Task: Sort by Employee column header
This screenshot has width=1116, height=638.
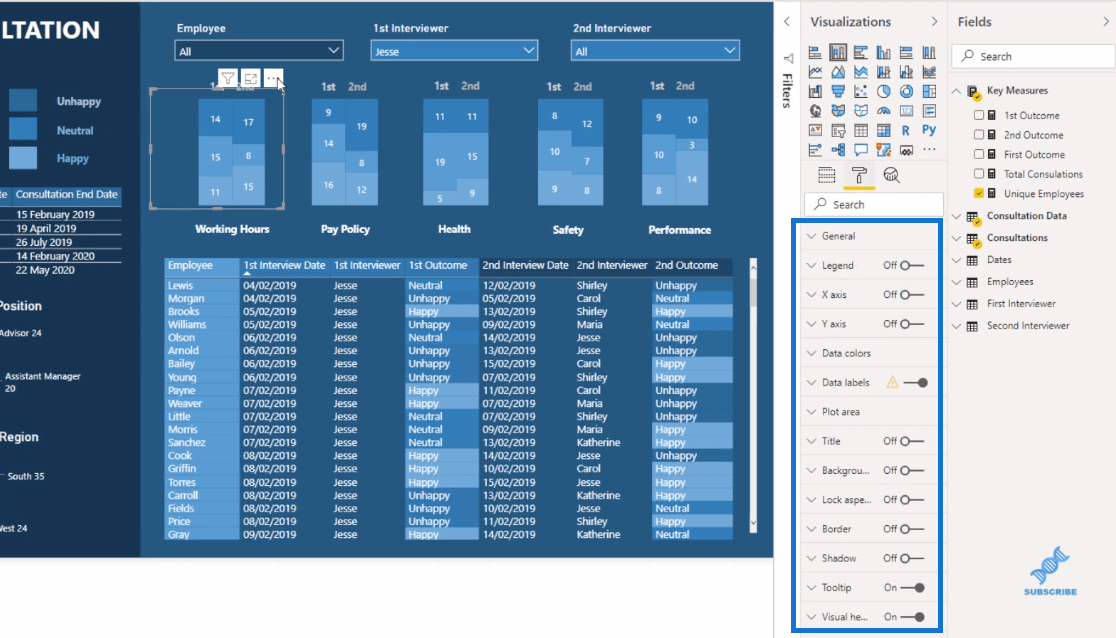Action: (190, 266)
